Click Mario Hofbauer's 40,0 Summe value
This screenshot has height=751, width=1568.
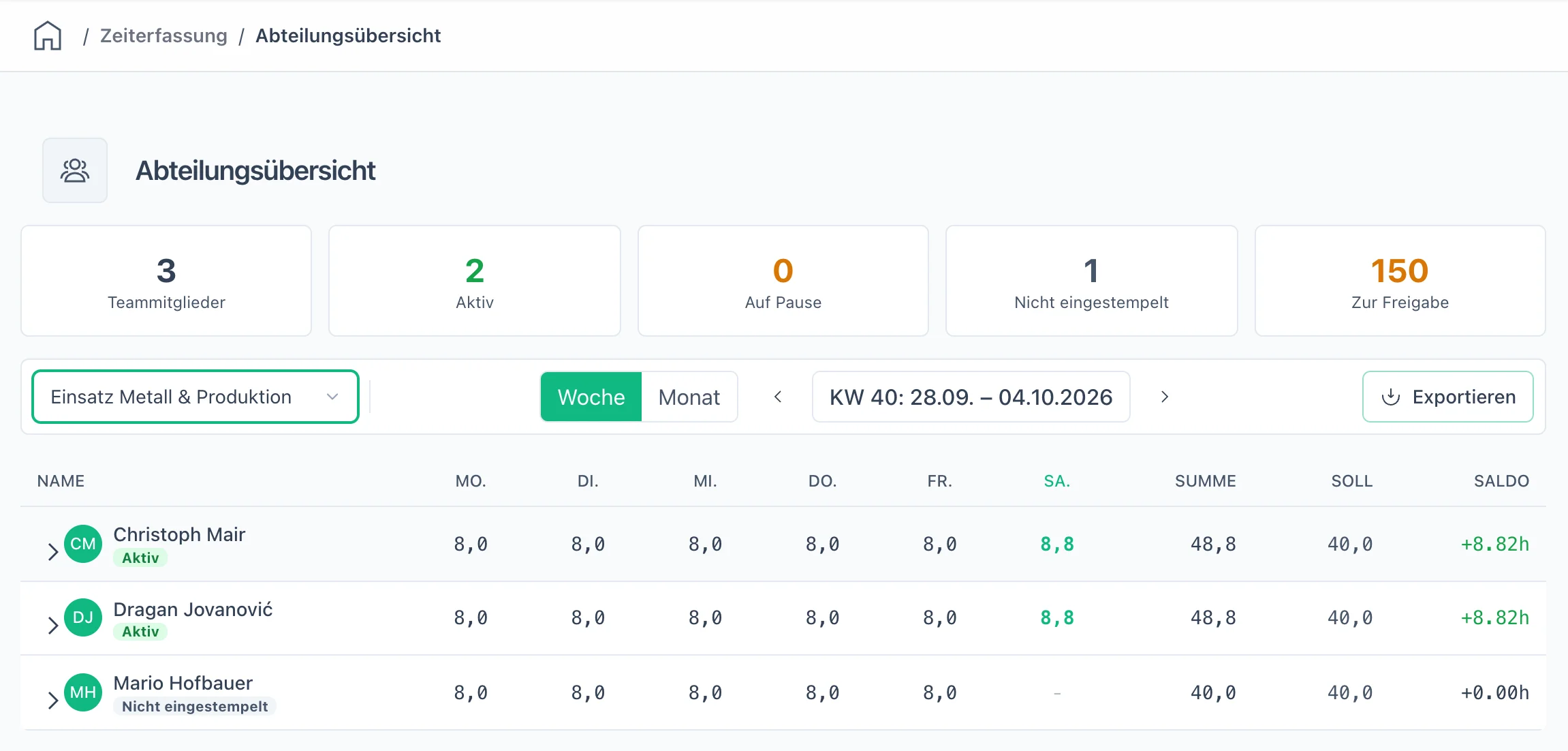(x=1213, y=692)
